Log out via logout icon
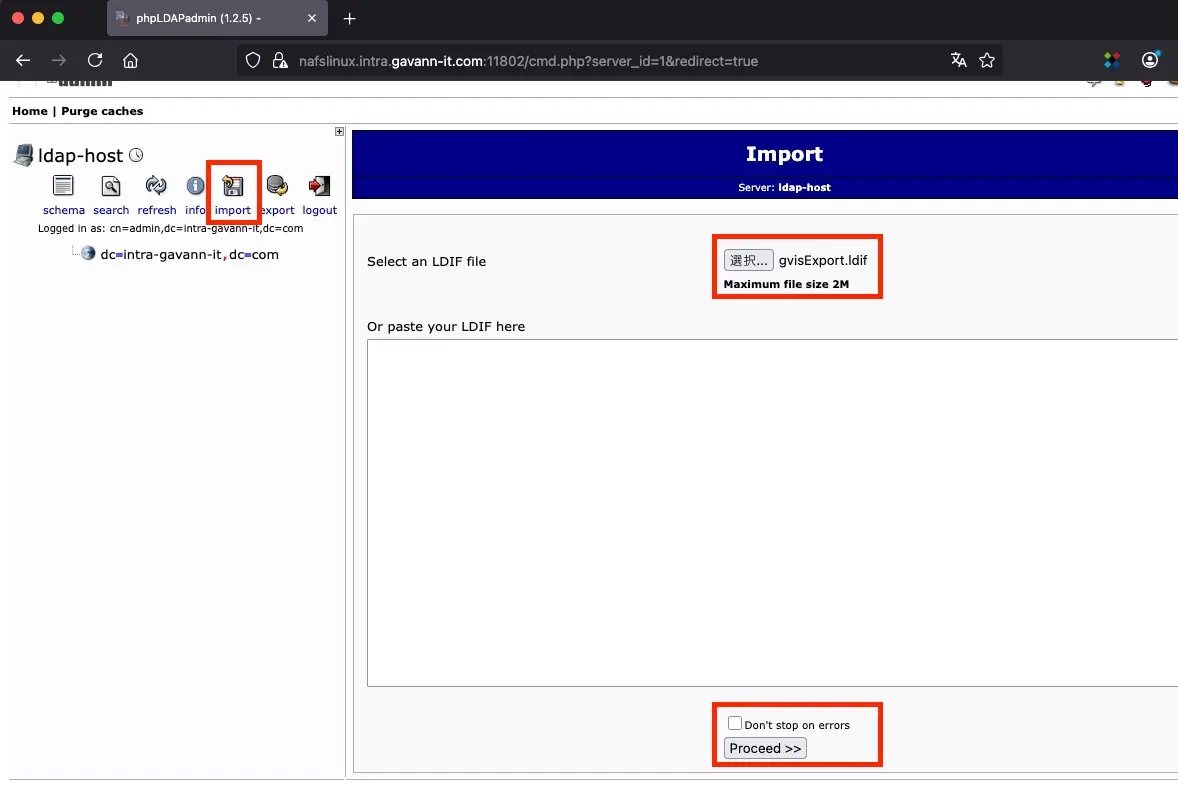Screen dimensions: 1178x797 click(x=319, y=186)
